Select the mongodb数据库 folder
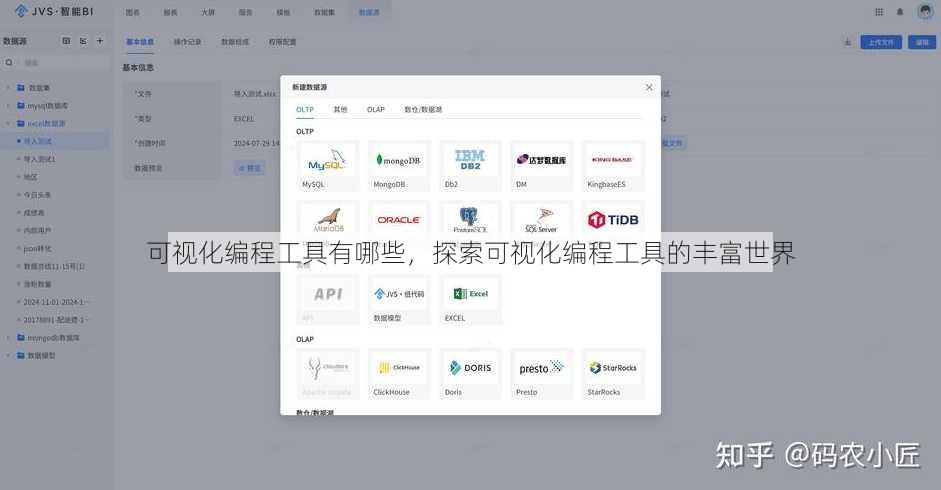Viewport: 941px width, 490px height. (x=53, y=338)
